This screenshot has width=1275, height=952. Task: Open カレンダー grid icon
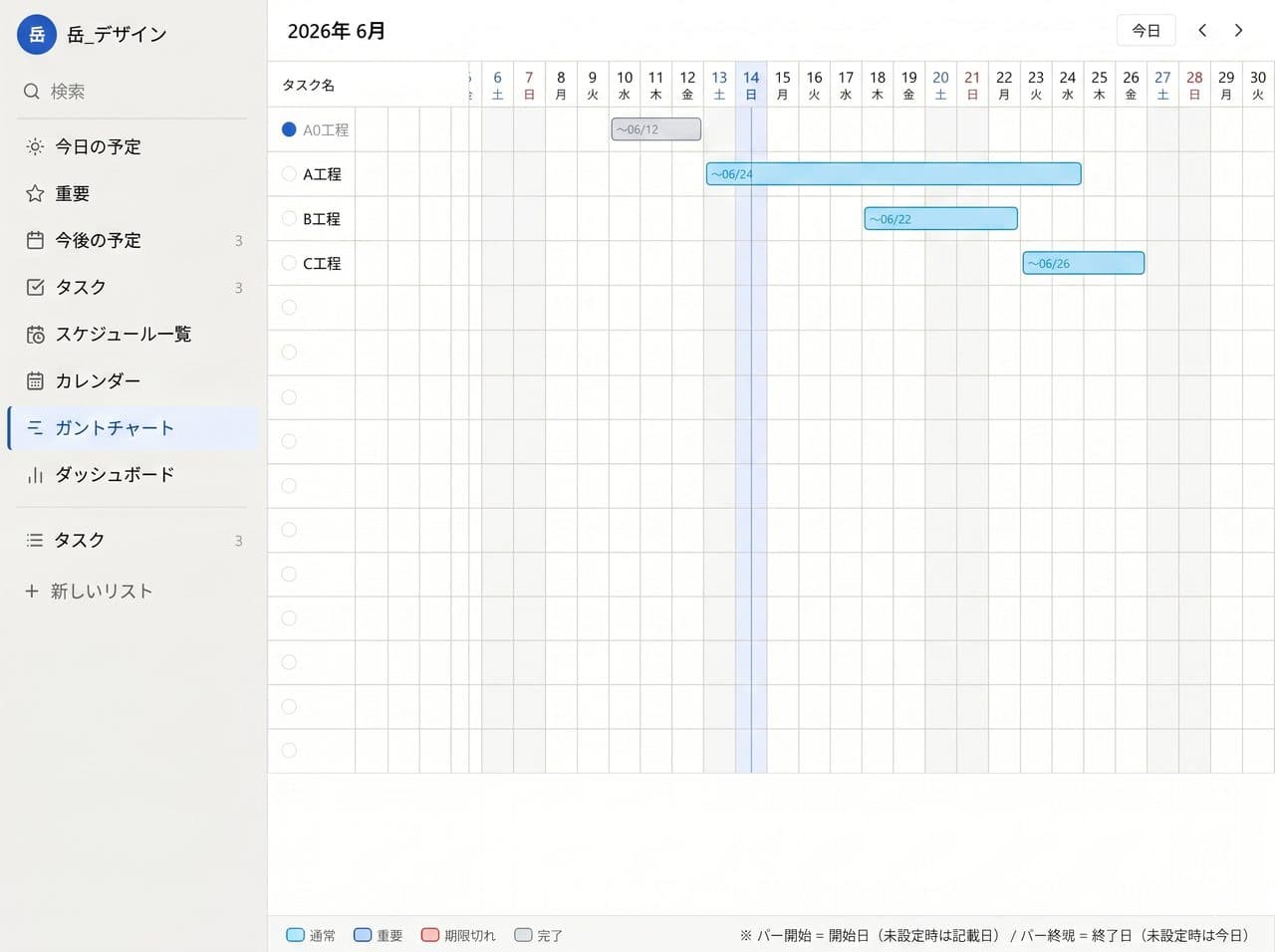35,380
